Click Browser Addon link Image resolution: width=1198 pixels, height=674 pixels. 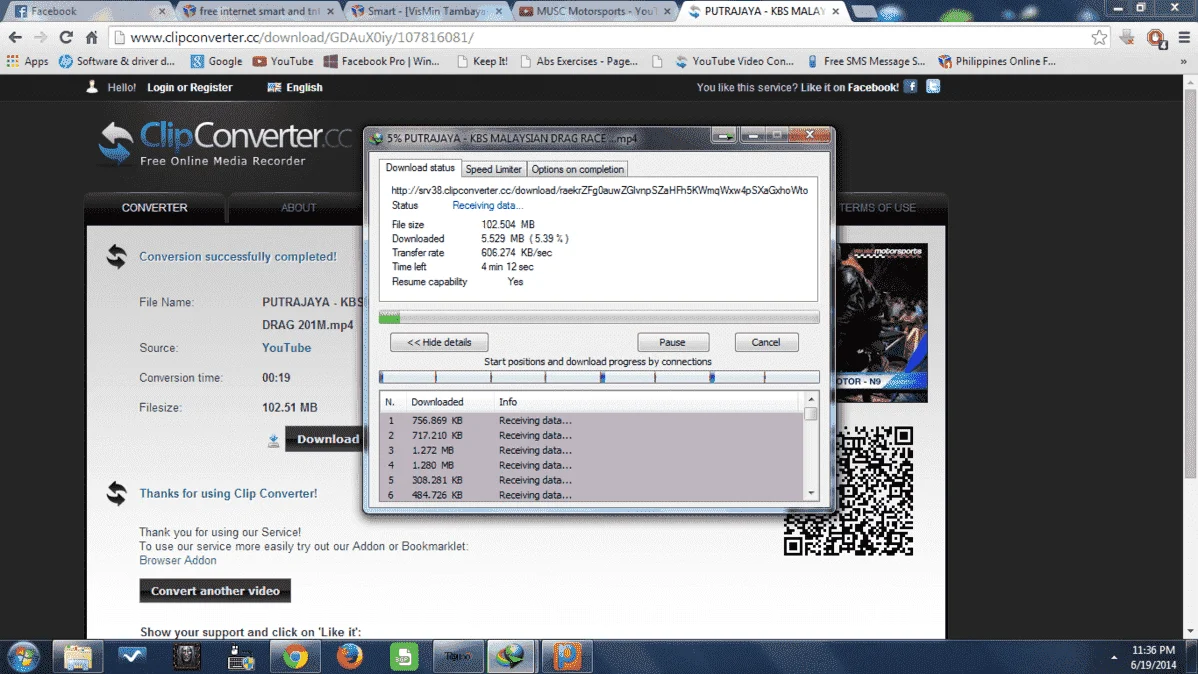click(177, 560)
